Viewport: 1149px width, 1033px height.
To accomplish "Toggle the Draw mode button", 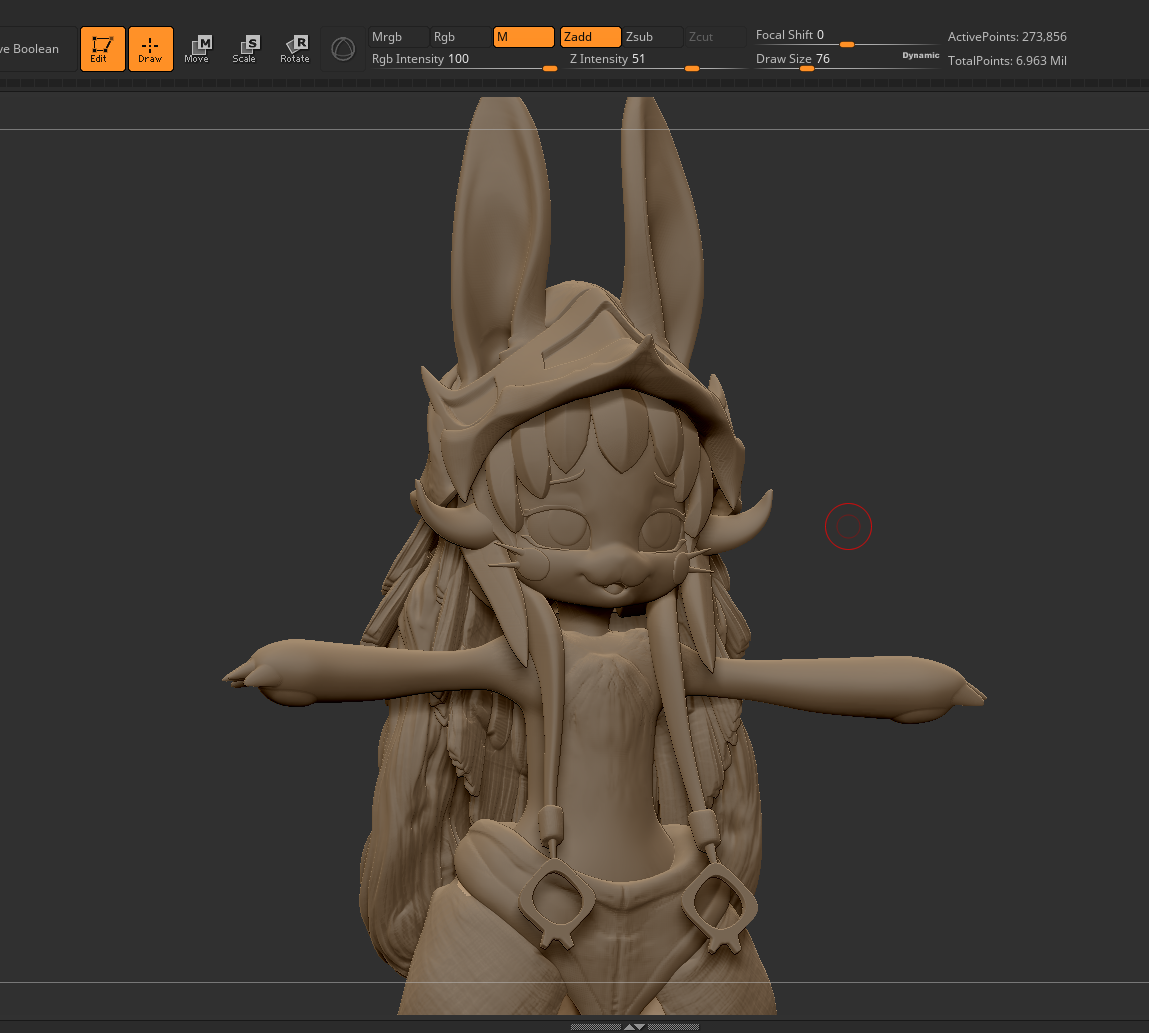I will (x=151, y=49).
